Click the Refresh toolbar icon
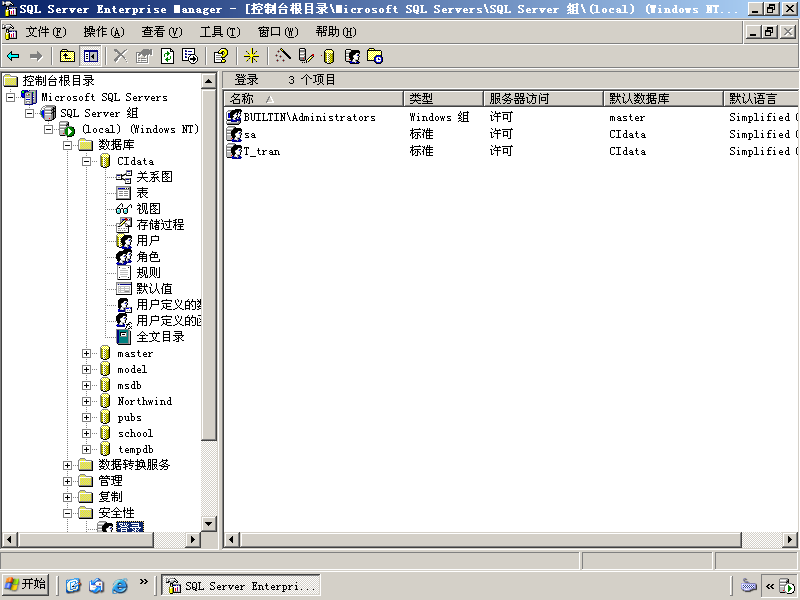Screen dimensions: 800x600 (x=167, y=56)
